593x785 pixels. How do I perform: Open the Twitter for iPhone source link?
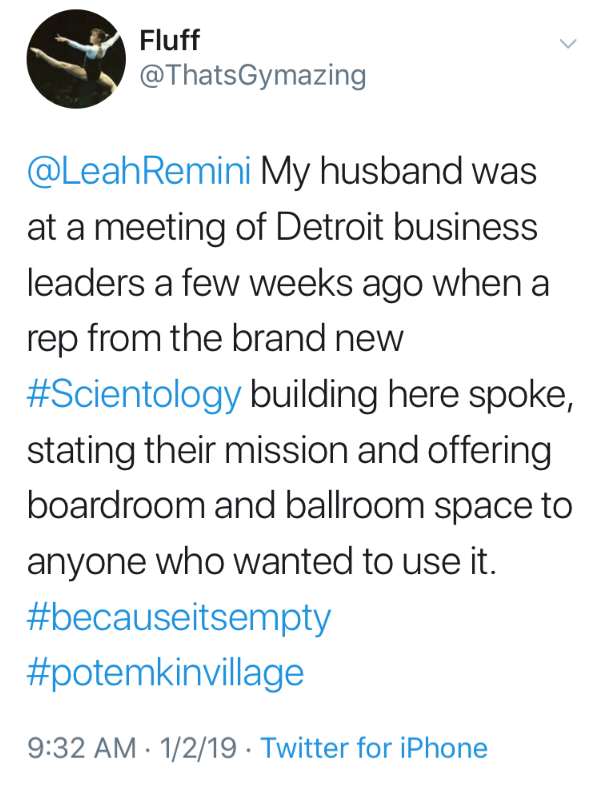(x=374, y=748)
